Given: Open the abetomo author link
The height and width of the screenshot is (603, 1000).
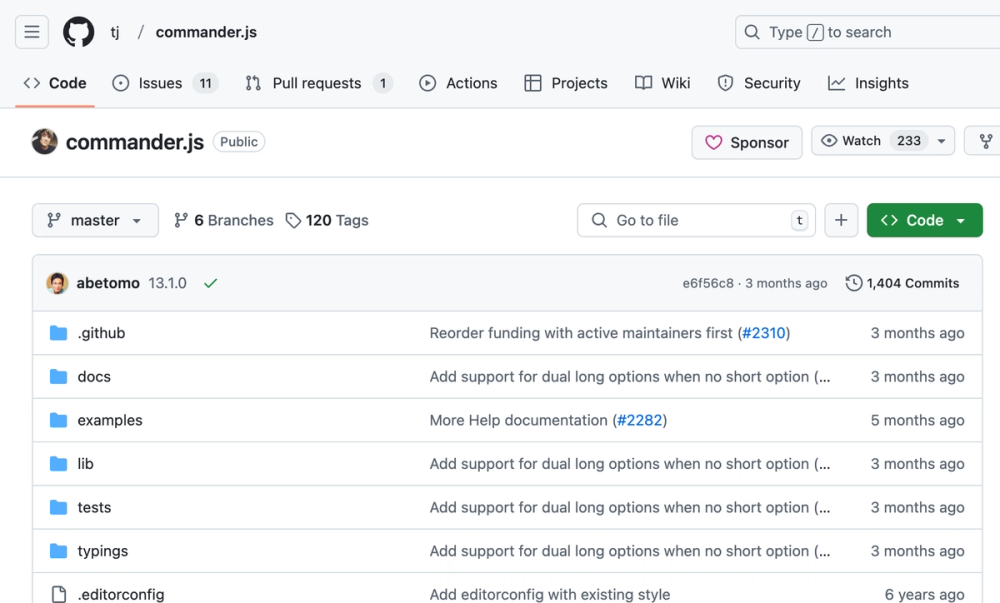Looking at the screenshot, I should (x=108, y=283).
